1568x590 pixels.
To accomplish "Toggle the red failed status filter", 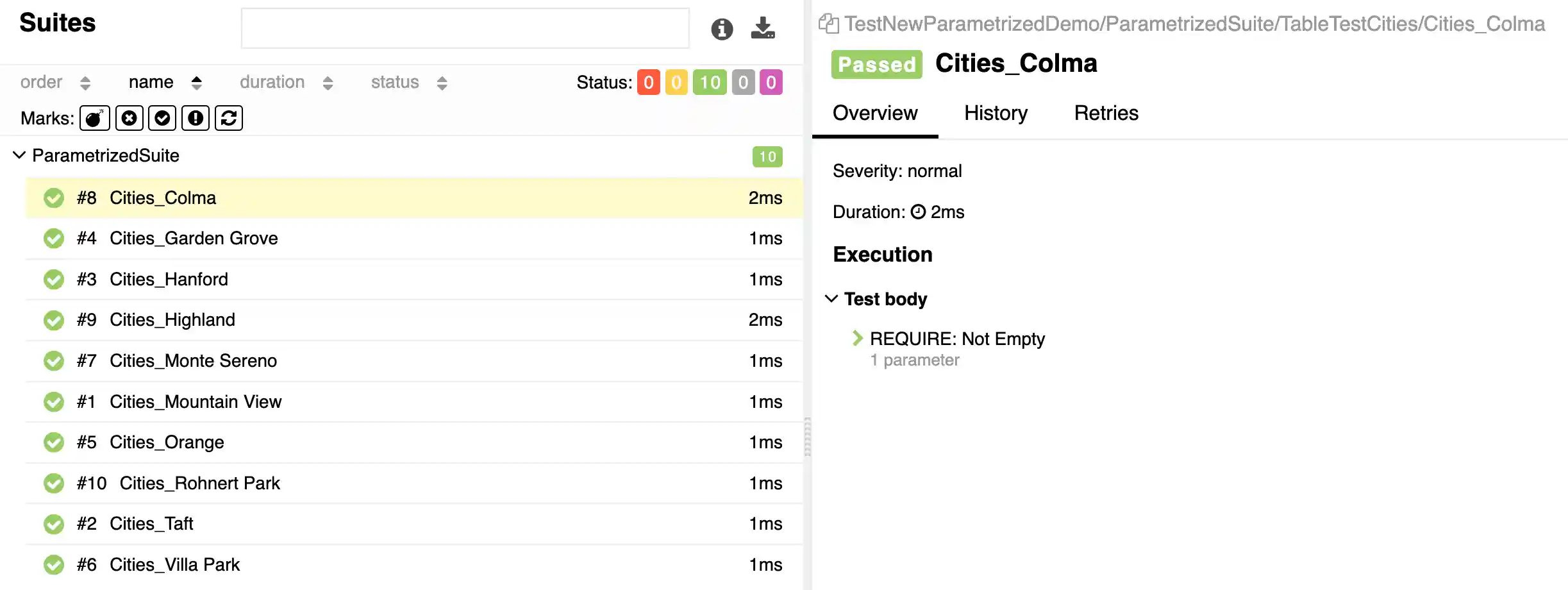I will [x=648, y=83].
